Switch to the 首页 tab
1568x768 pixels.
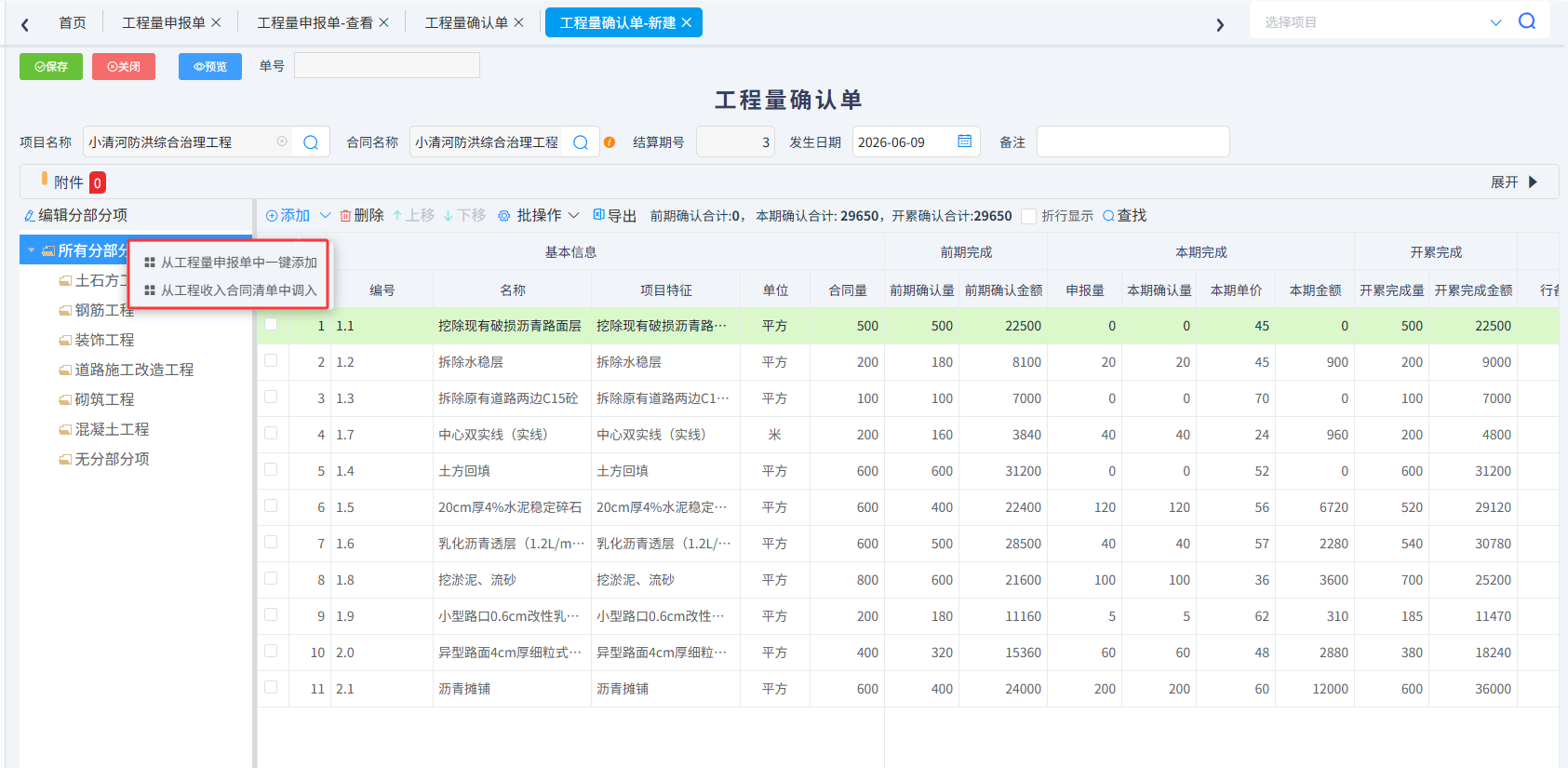[73, 22]
